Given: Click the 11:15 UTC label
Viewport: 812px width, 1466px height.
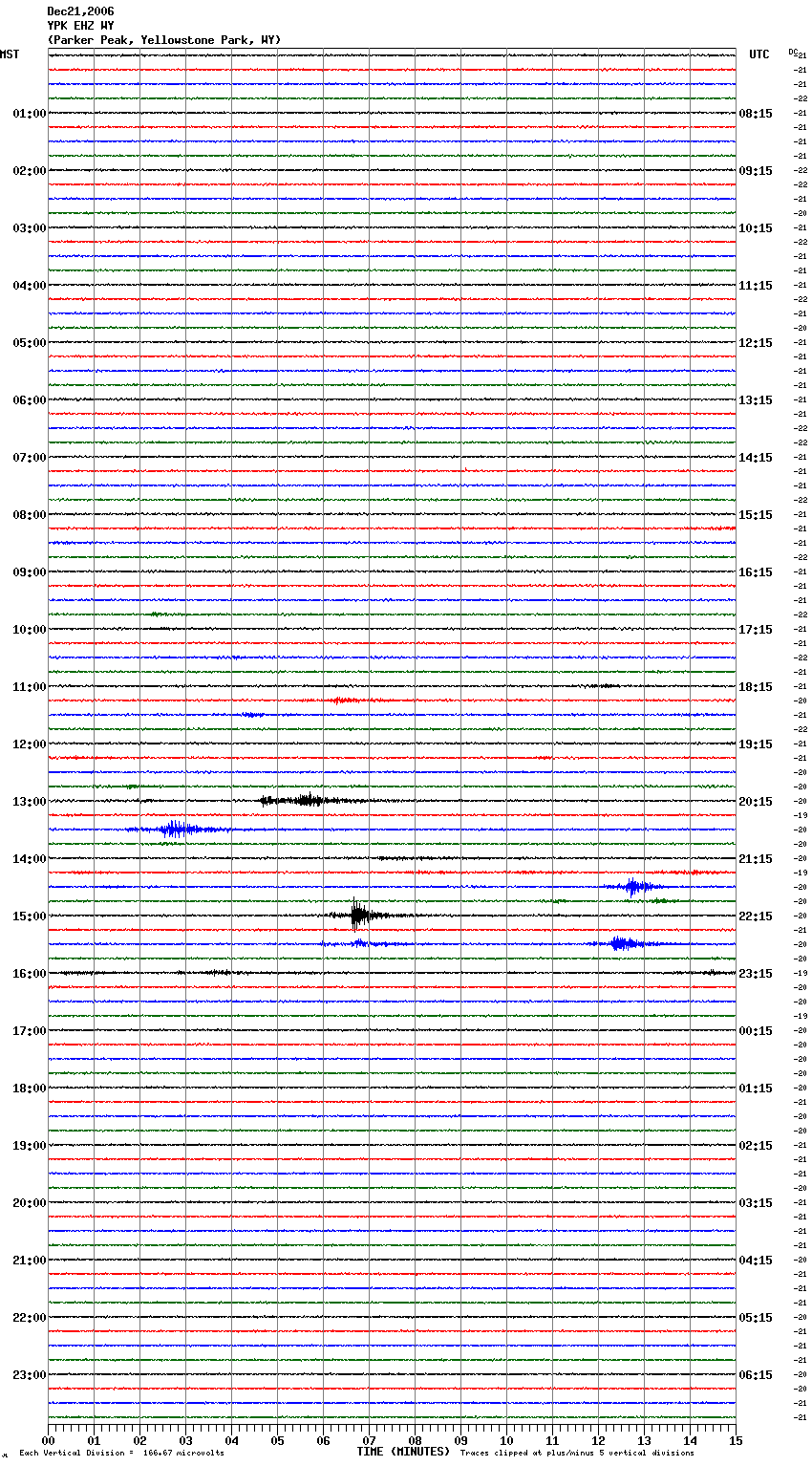Looking at the screenshot, I should 756,286.
